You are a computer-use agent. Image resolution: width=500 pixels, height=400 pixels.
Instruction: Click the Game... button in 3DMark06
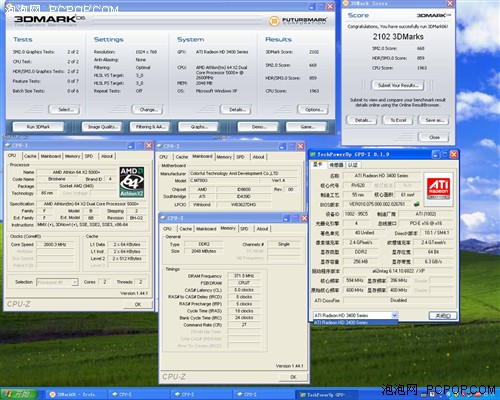[x=307, y=127]
